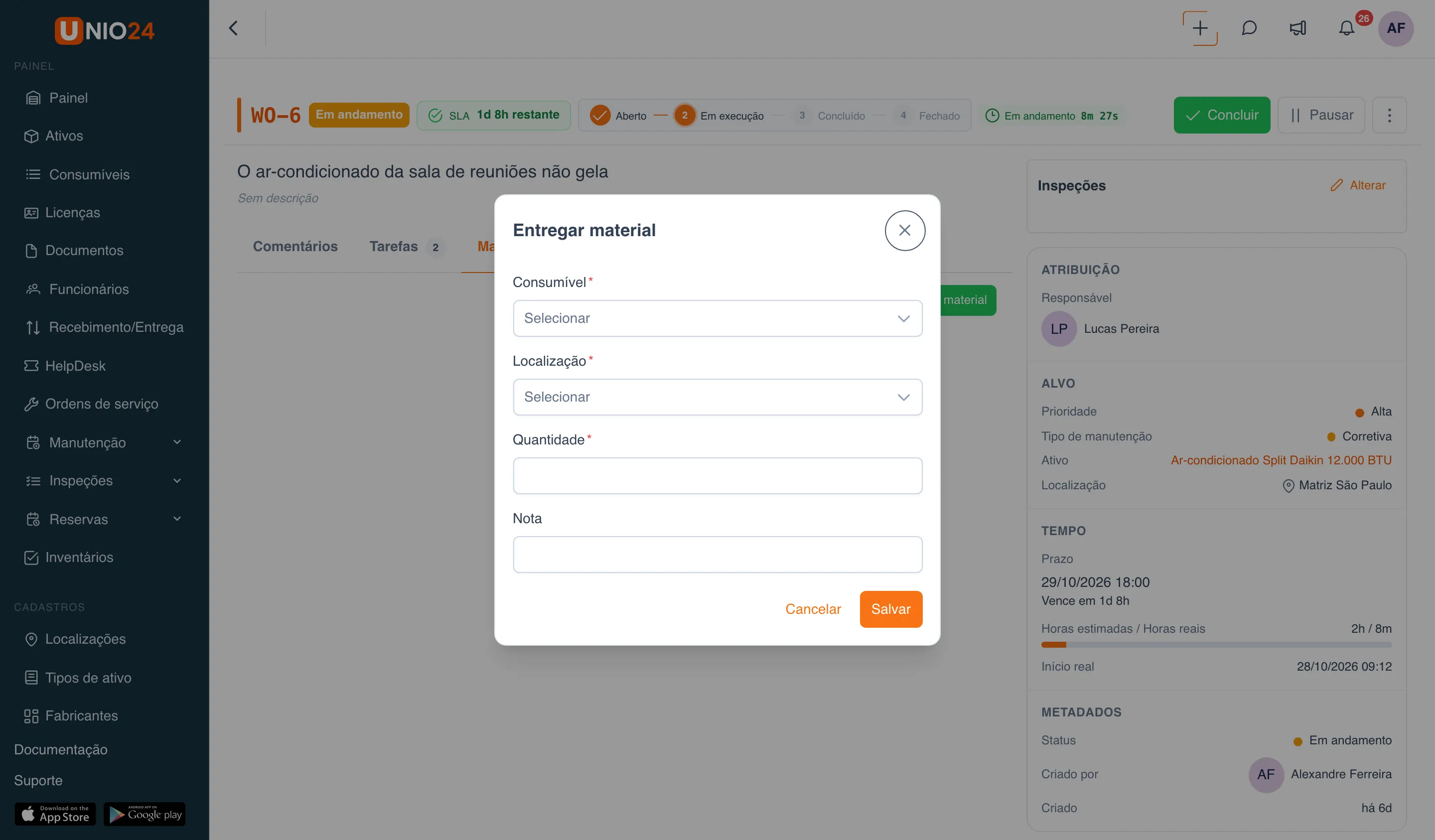Open the Documentação link
This screenshot has width=1435, height=840.
60,749
